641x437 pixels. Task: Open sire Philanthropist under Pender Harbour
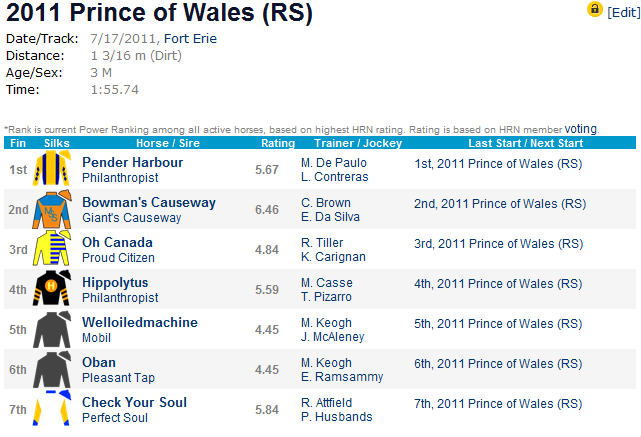(120, 178)
